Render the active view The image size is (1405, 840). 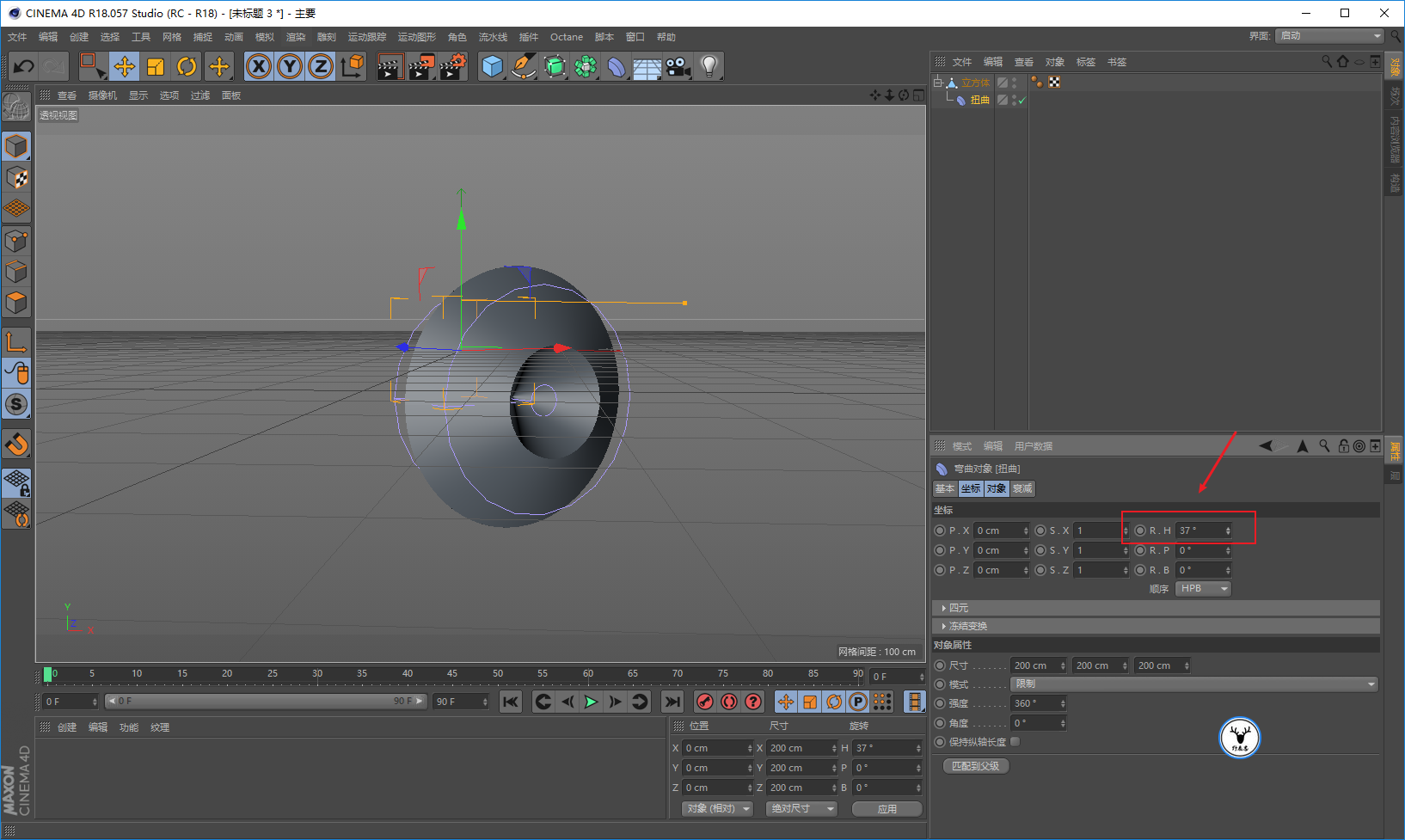pyautogui.click(x=390, y=66)
